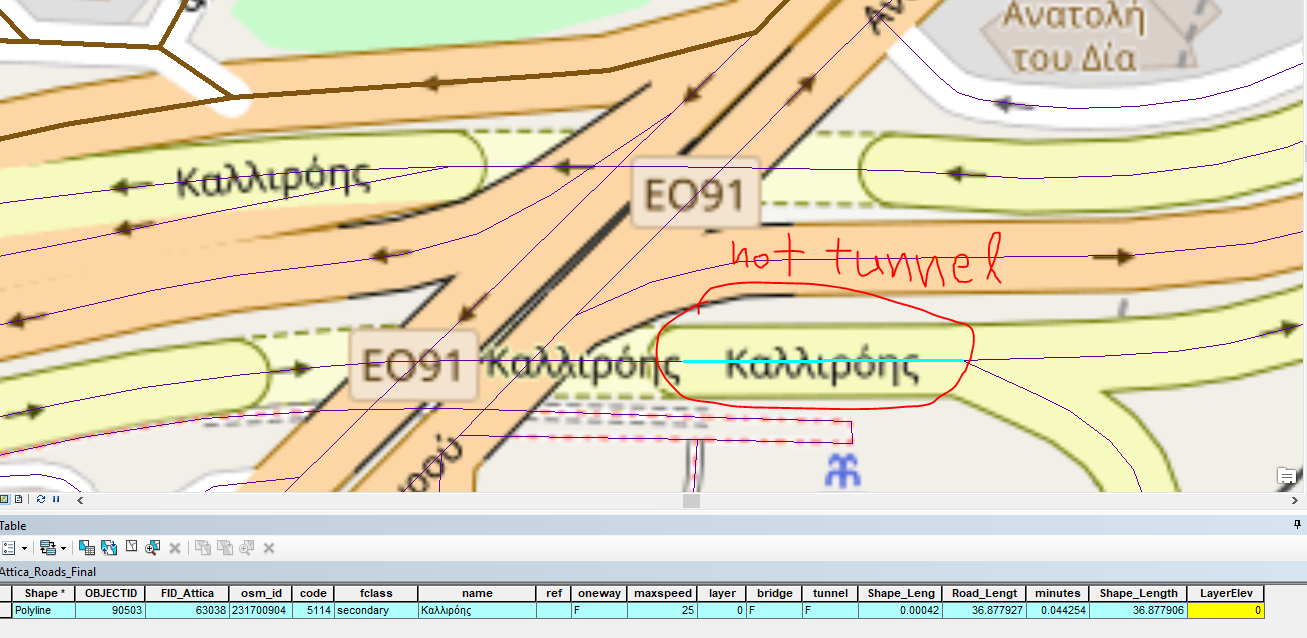Click map tips icon at map corner

[x=1286, y=478]
